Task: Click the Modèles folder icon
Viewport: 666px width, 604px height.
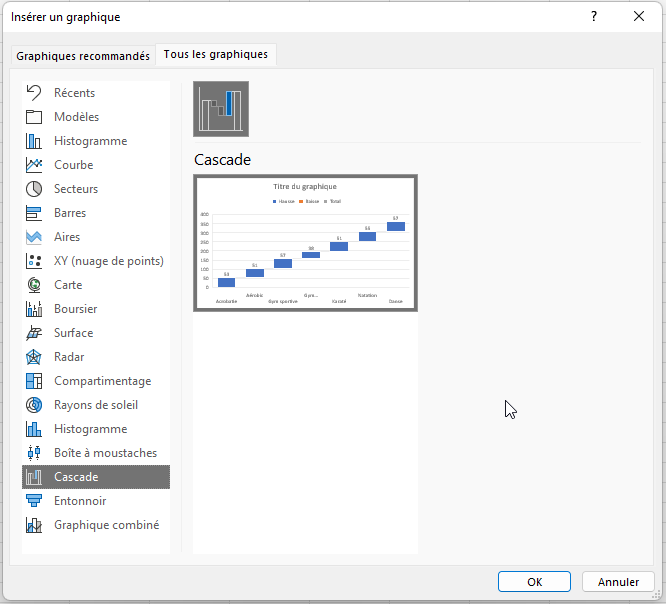Action: (x=34, y=117)
